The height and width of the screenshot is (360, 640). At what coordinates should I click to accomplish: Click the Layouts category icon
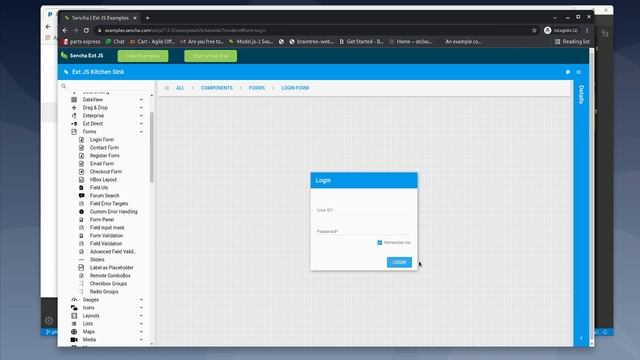pos(74,316)
